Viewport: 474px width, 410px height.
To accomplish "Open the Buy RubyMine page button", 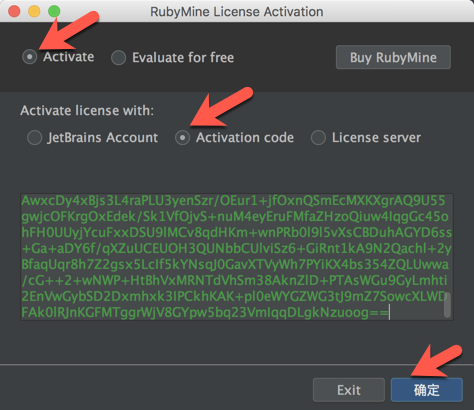I will (x=393, y=57).
